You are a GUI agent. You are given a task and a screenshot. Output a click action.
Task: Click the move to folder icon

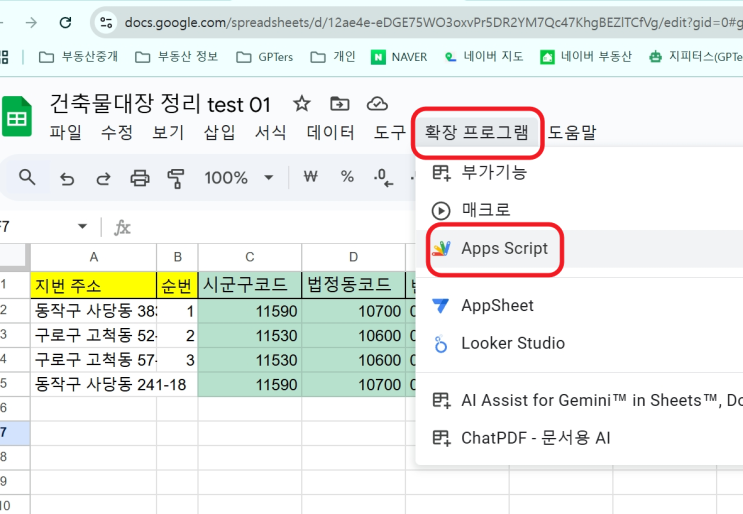pyautogui.click(x=340, y=104)
